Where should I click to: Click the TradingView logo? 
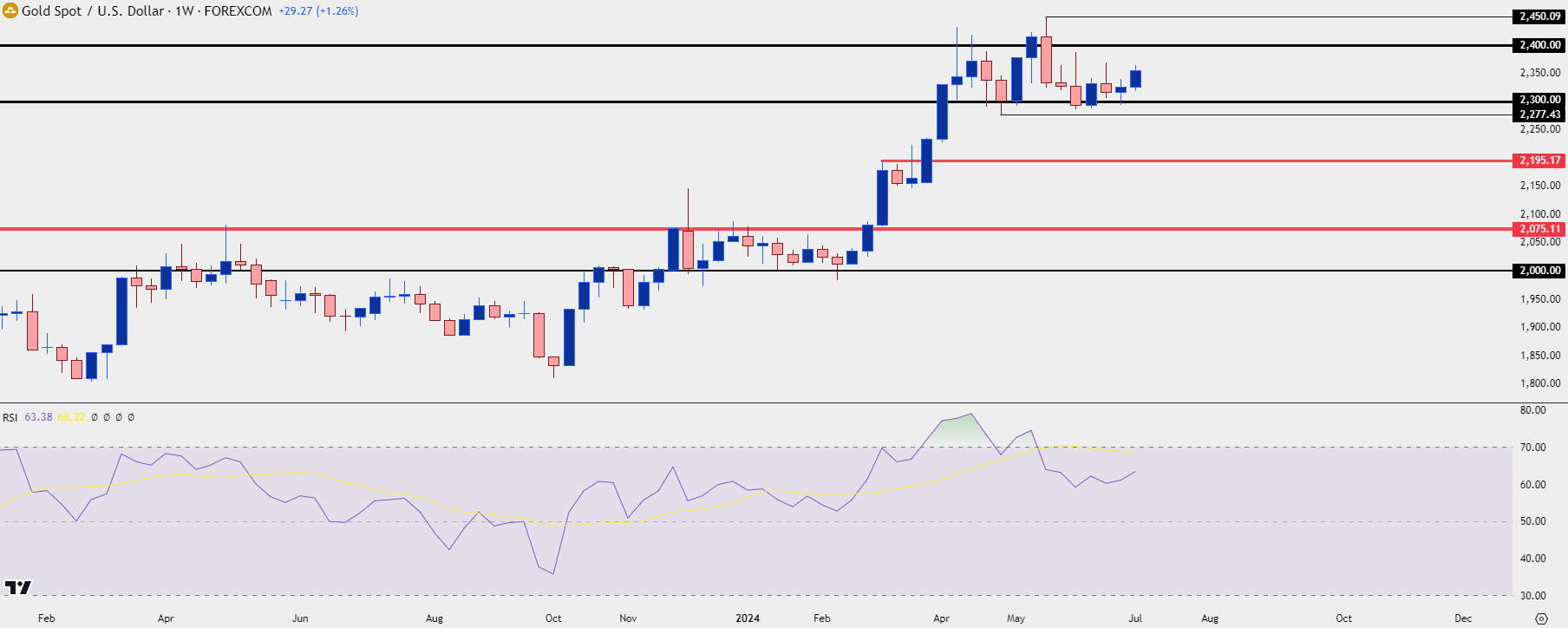click(x=17, y=587)
